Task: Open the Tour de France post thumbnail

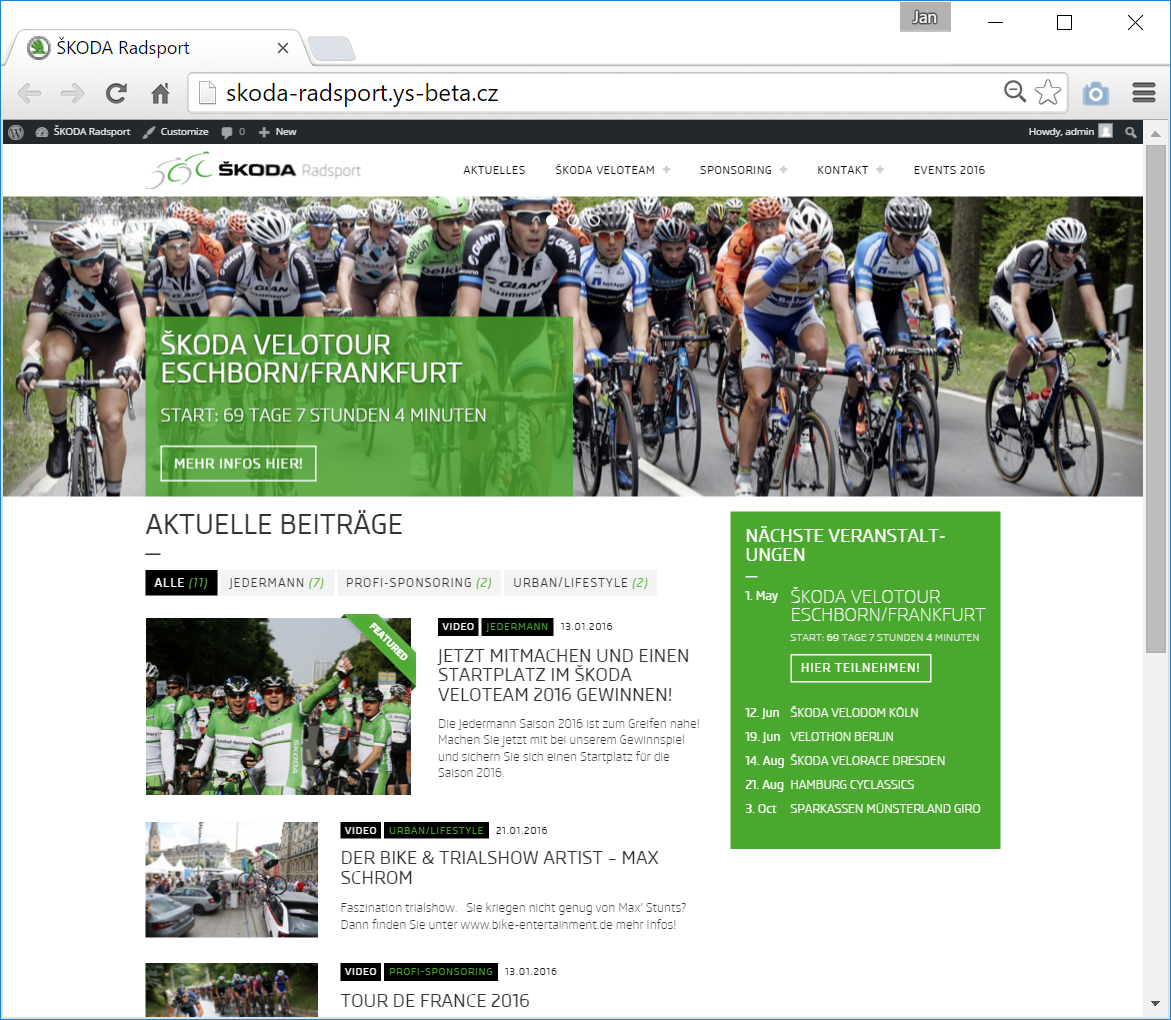Action: pos(232,990)
